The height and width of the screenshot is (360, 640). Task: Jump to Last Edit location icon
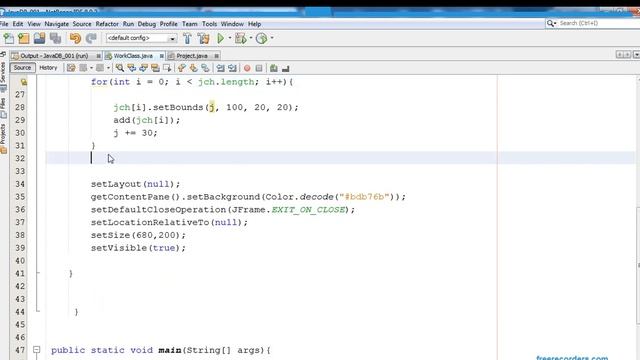(x=71, y=68)
